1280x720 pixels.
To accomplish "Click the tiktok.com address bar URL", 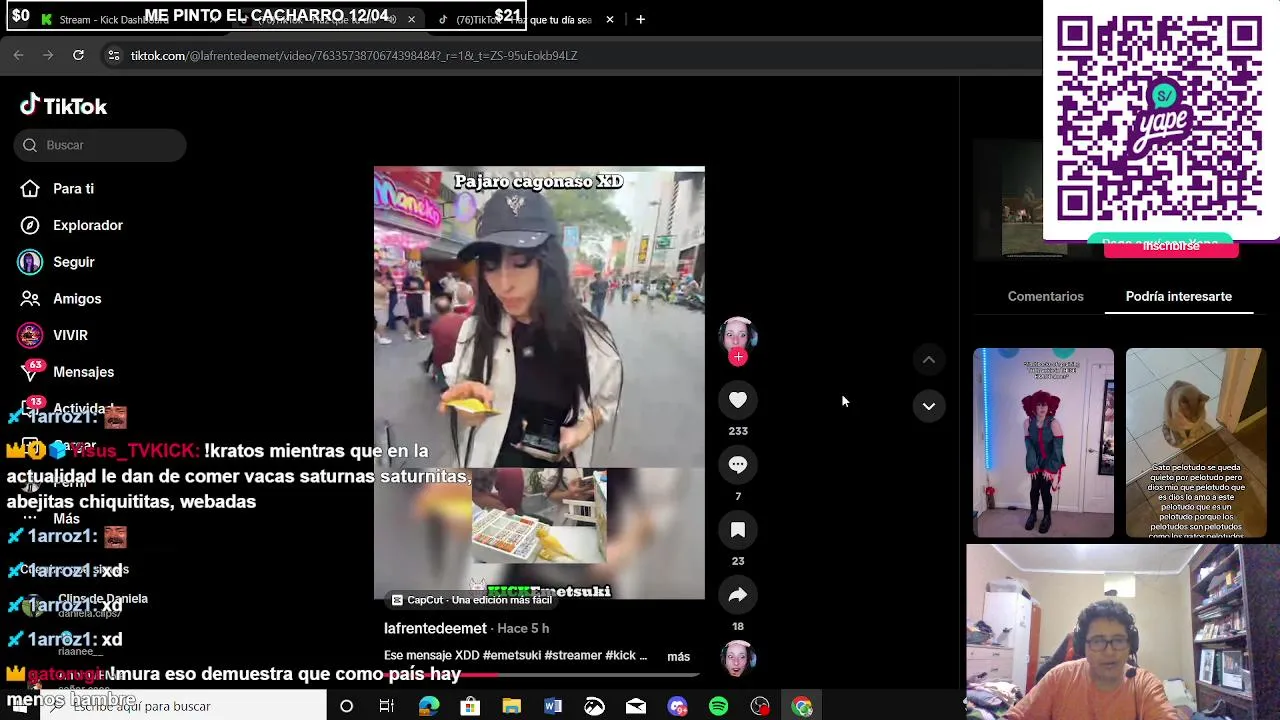I will click(354, 56).
